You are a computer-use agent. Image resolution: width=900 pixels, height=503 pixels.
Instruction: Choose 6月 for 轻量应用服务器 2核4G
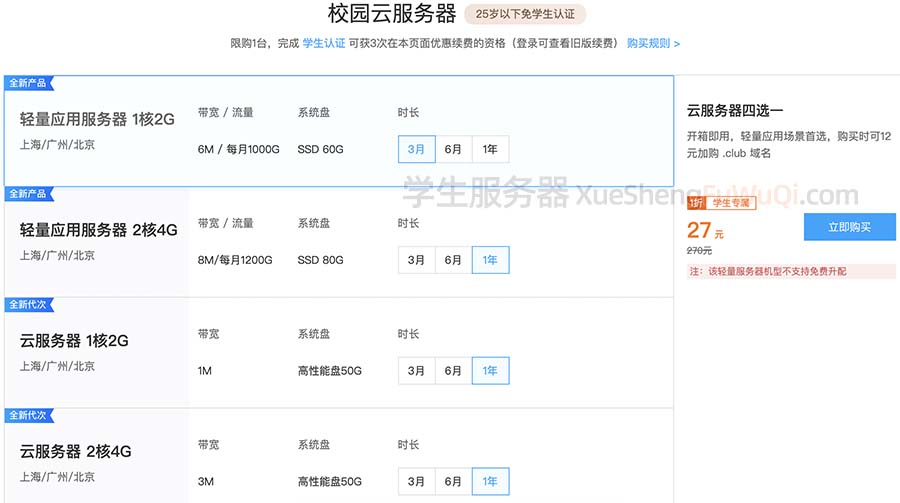[453, 260]
